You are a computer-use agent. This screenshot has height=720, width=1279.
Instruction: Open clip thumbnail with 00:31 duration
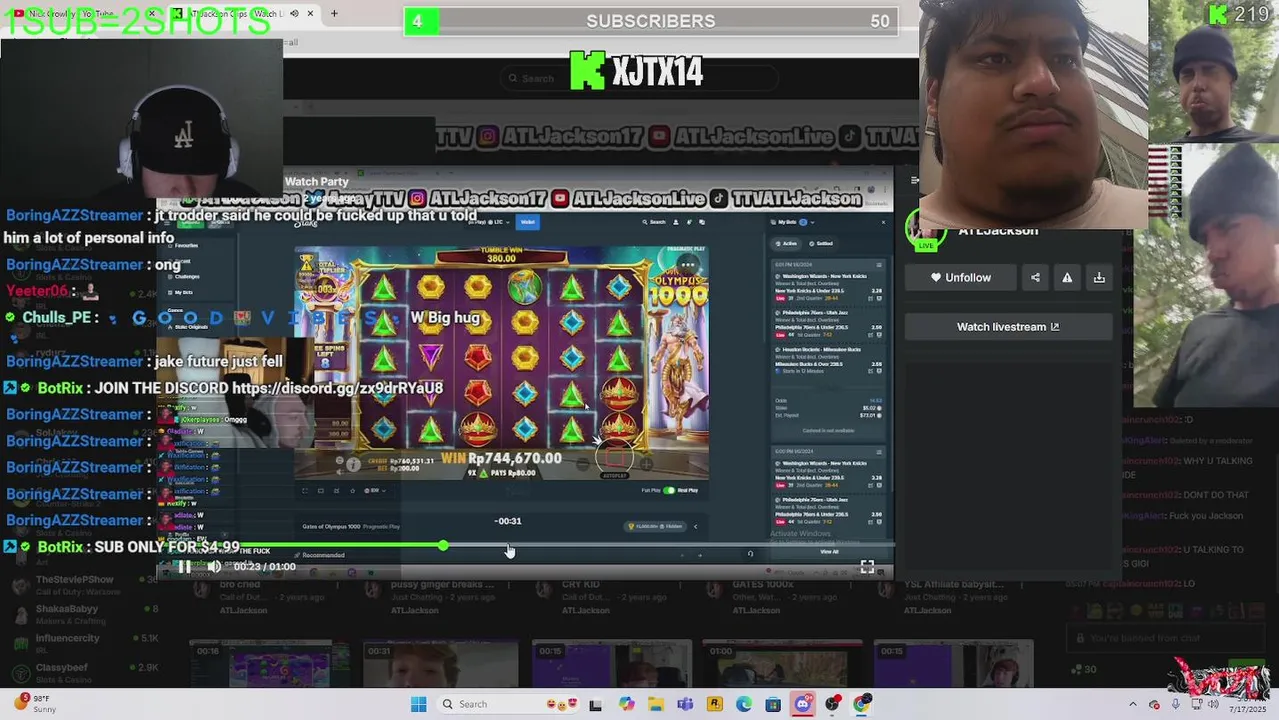point(440,664)
